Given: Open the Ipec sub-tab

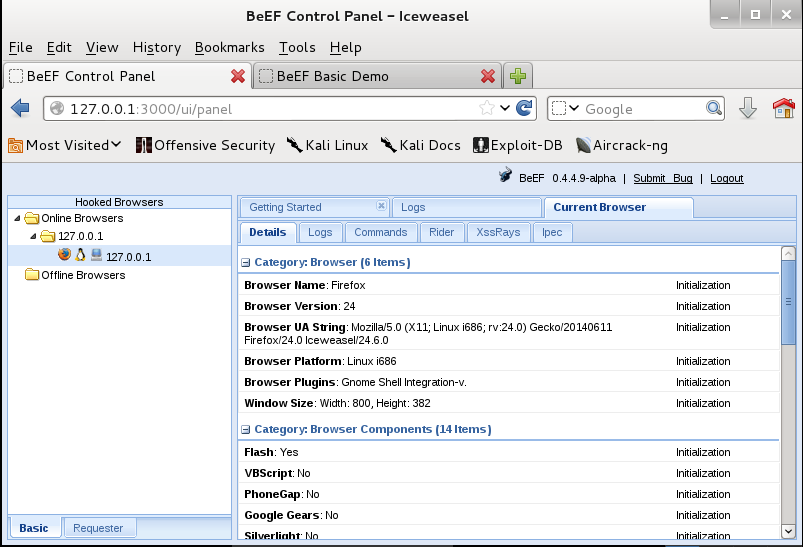Looking at the screenshot, I should click(552, 233).
